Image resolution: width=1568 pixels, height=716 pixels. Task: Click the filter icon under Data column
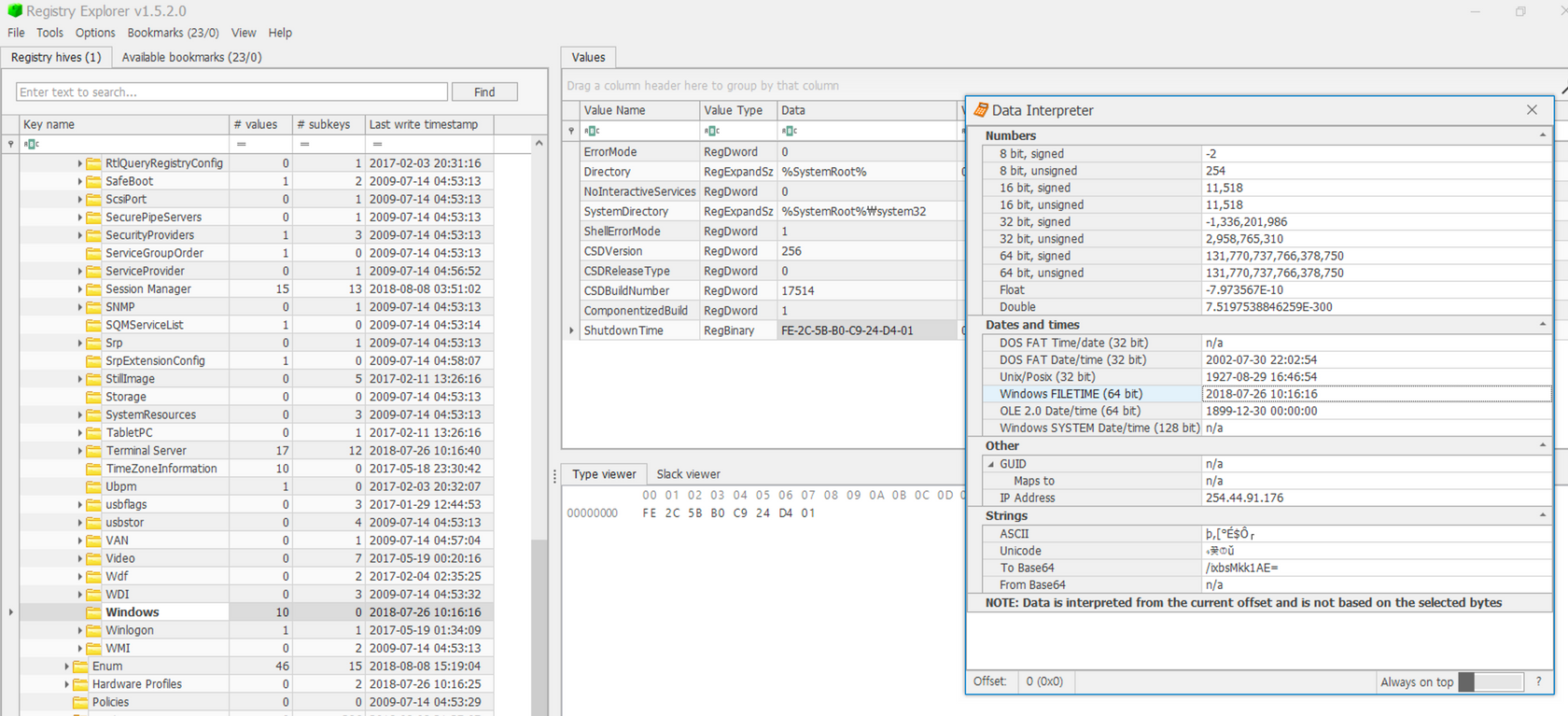pos(790,131)
